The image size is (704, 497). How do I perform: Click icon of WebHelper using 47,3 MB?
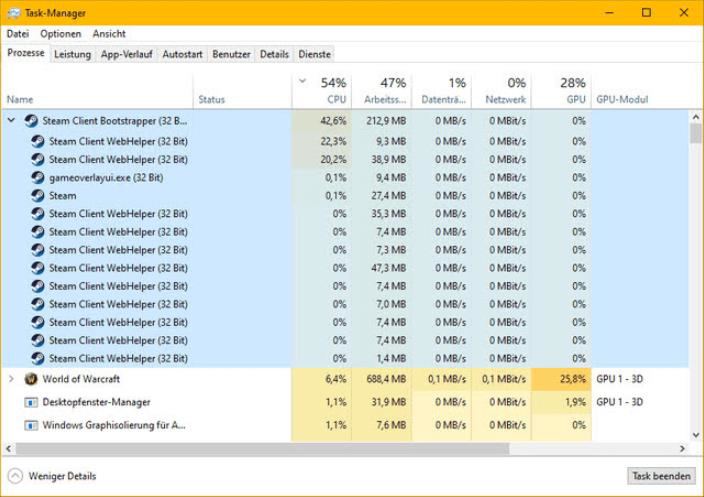(x=38, y=268)
